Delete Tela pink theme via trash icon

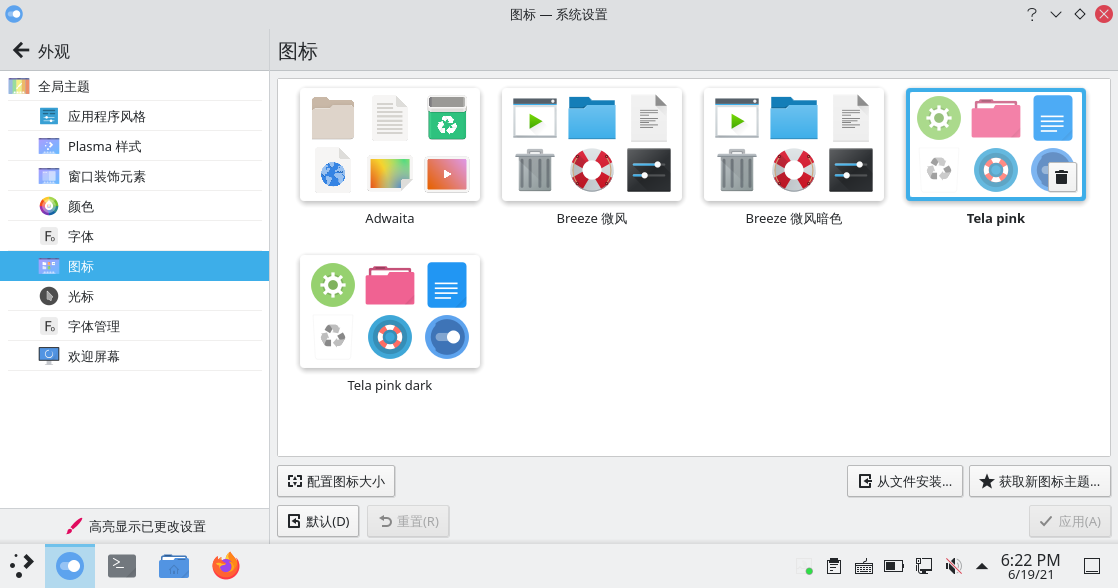click(1061, 179)
